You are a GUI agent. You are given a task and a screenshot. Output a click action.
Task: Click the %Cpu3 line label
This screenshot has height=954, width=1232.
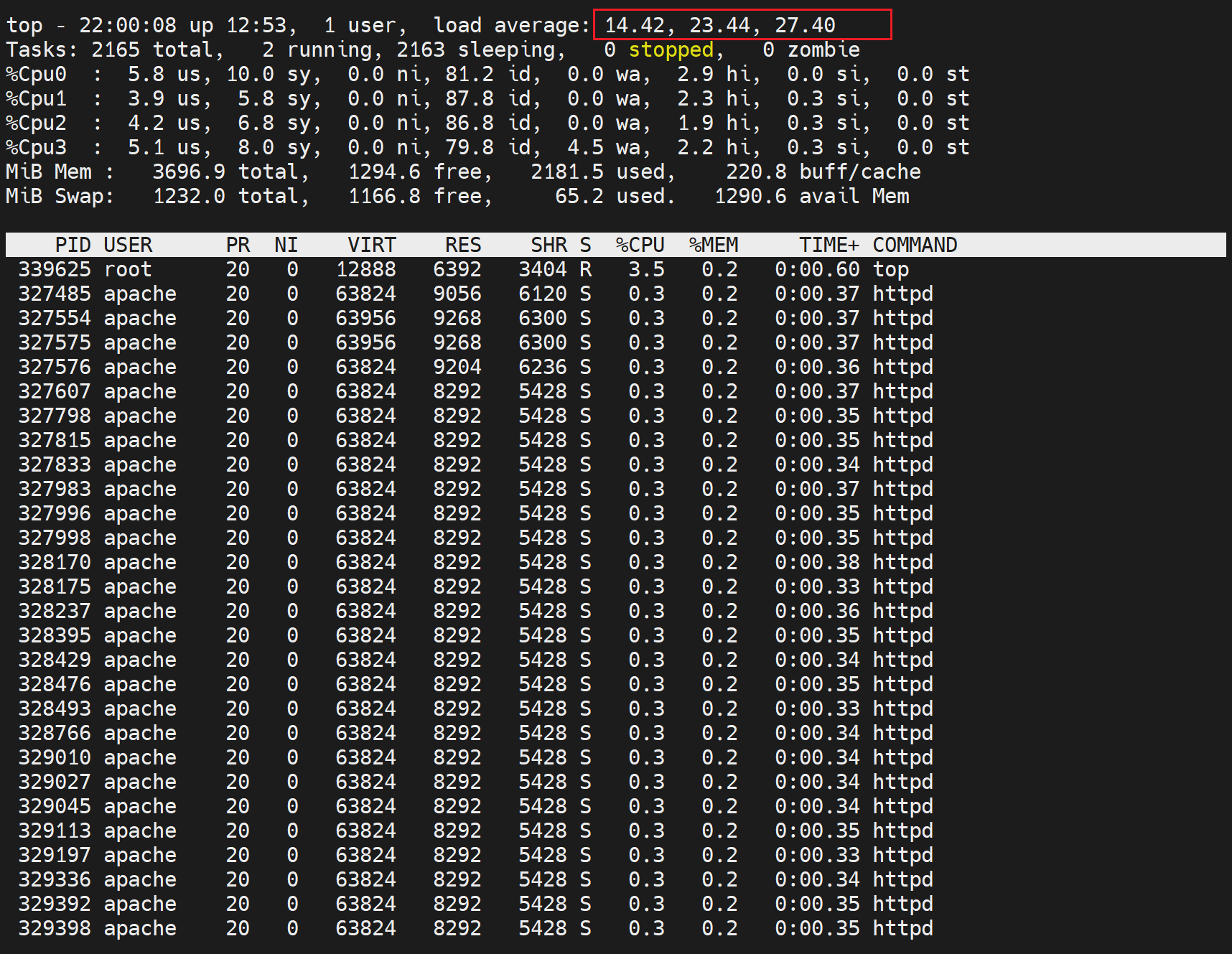[36, 147]
